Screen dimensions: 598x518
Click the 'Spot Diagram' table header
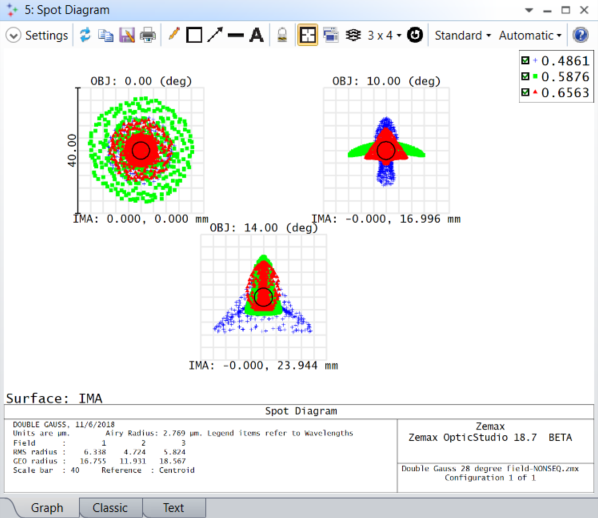point(301,411)
